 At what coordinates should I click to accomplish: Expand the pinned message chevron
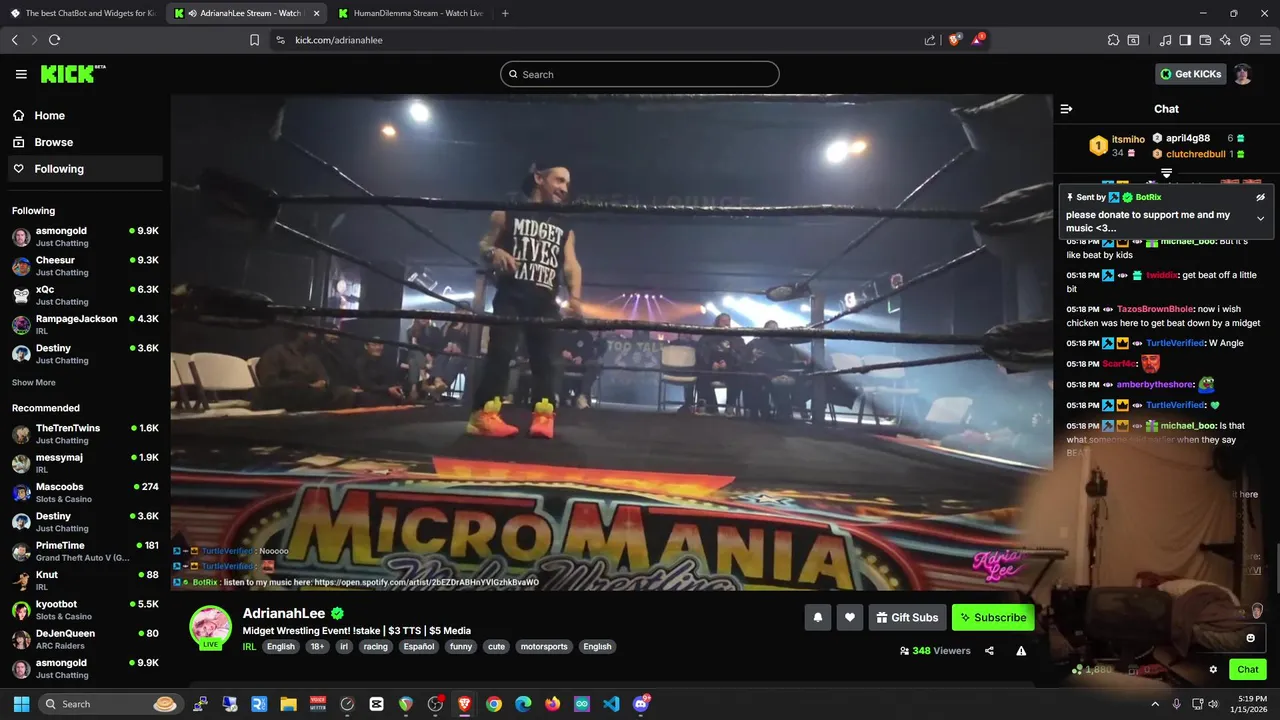click(x=1260, y=218)
